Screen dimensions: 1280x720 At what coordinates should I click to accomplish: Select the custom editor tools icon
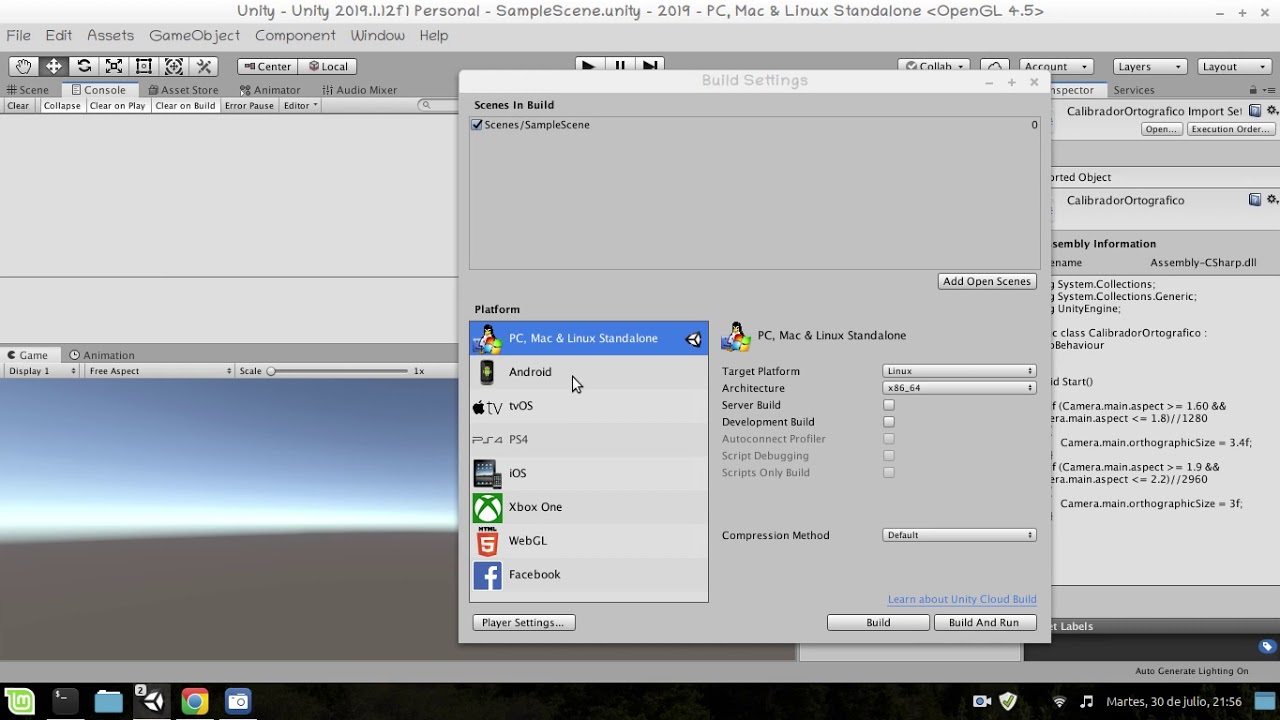pos(204,66)
